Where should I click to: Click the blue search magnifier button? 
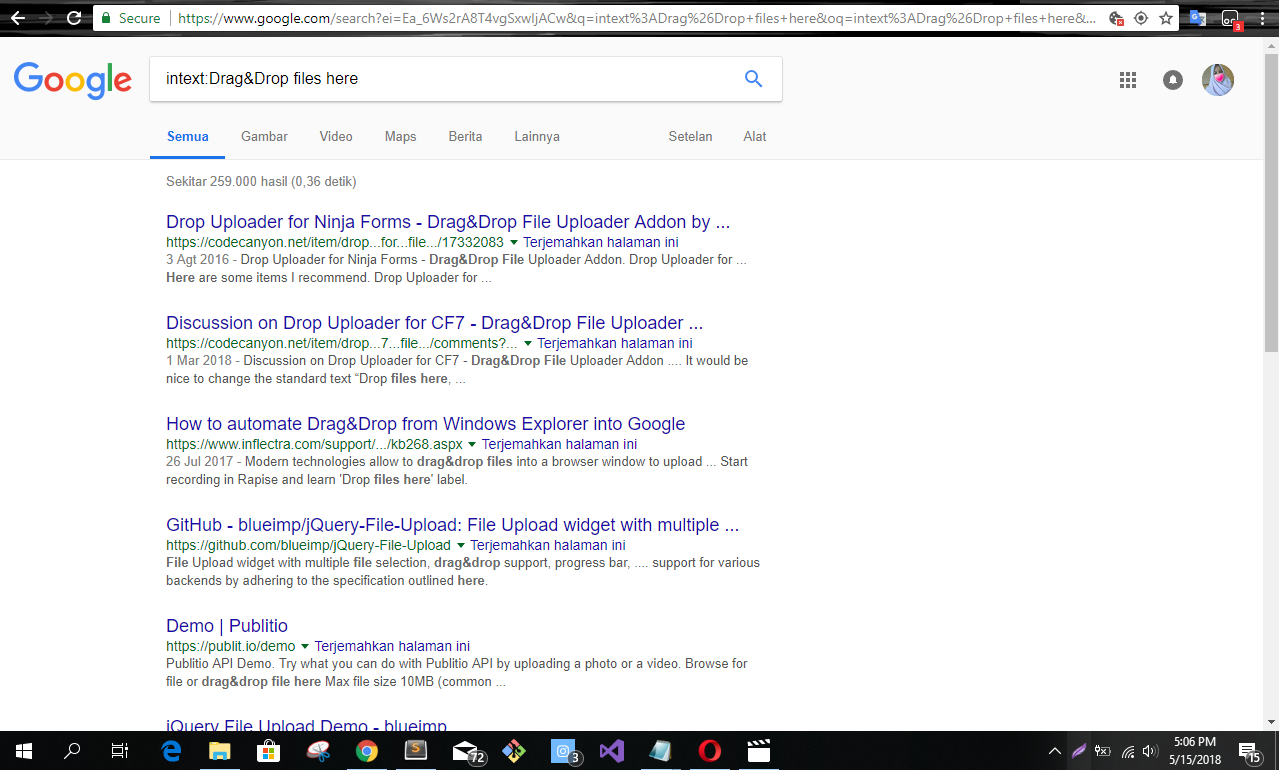pyautogui.click(x=753, y=79)
